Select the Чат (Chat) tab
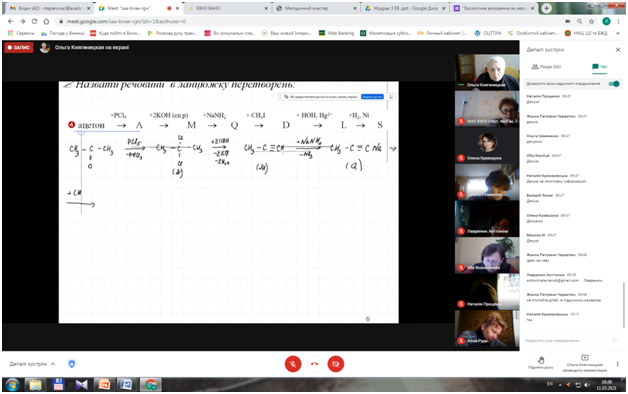Image resolution: width=628 pixels, height=394 pixels. click(600, 67)
